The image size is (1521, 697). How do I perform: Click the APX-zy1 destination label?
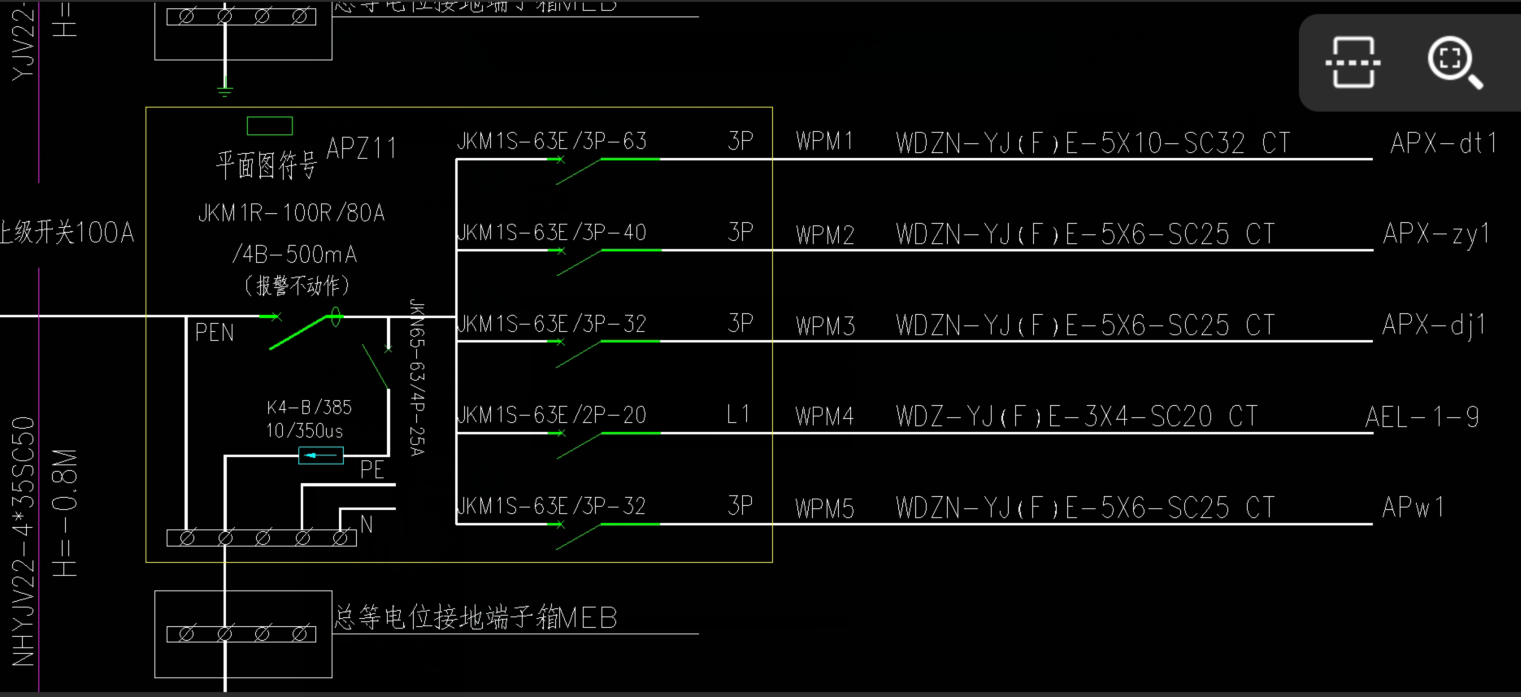click(1436, 234)
